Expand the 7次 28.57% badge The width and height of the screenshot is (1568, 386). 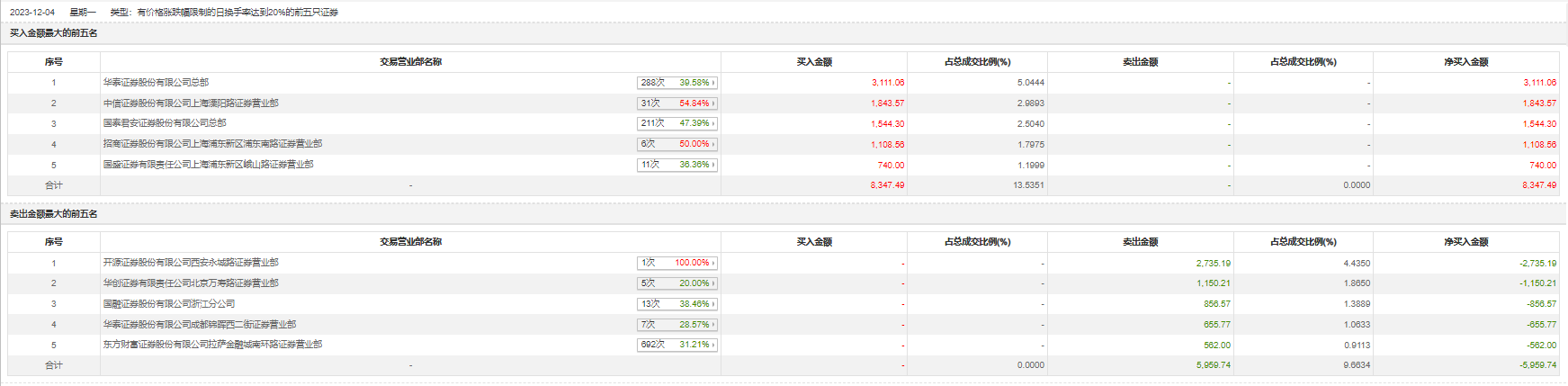(677, 325)
